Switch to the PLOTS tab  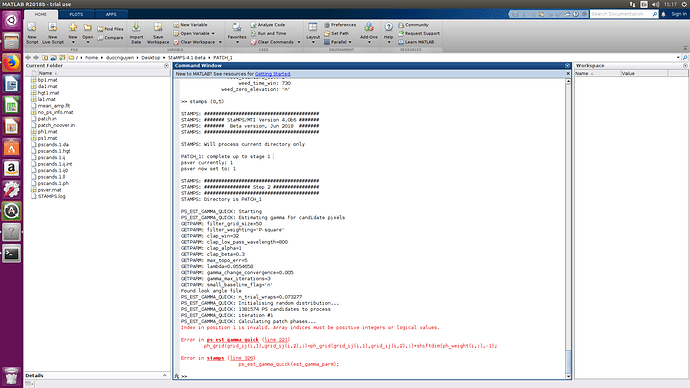pos(76,14)
